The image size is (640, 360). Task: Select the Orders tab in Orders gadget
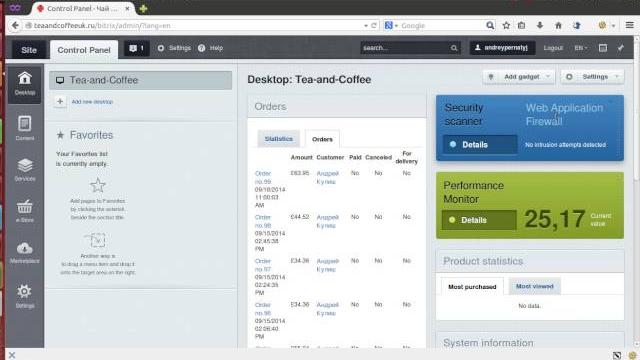pyautogui.click(x=322, y=139)
